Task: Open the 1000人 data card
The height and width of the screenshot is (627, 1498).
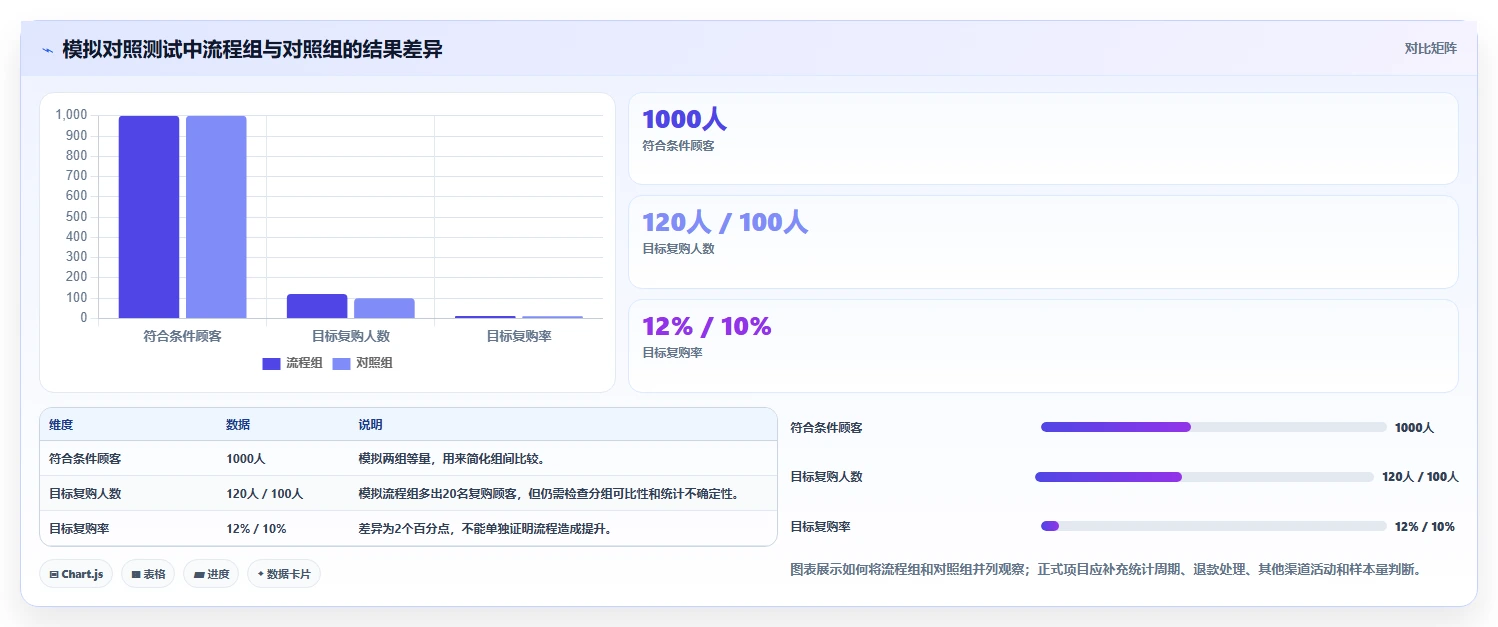Action: (1043, 139)
